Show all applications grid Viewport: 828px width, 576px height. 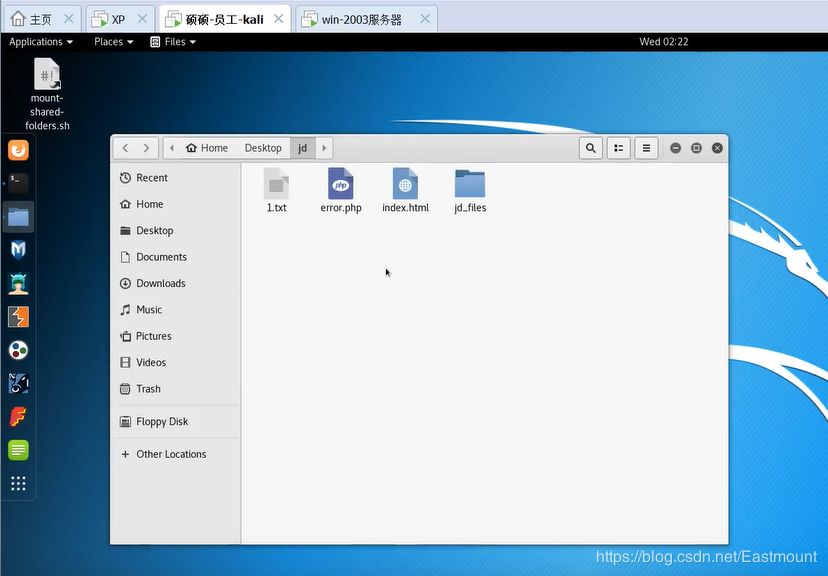tap(18, 484)
